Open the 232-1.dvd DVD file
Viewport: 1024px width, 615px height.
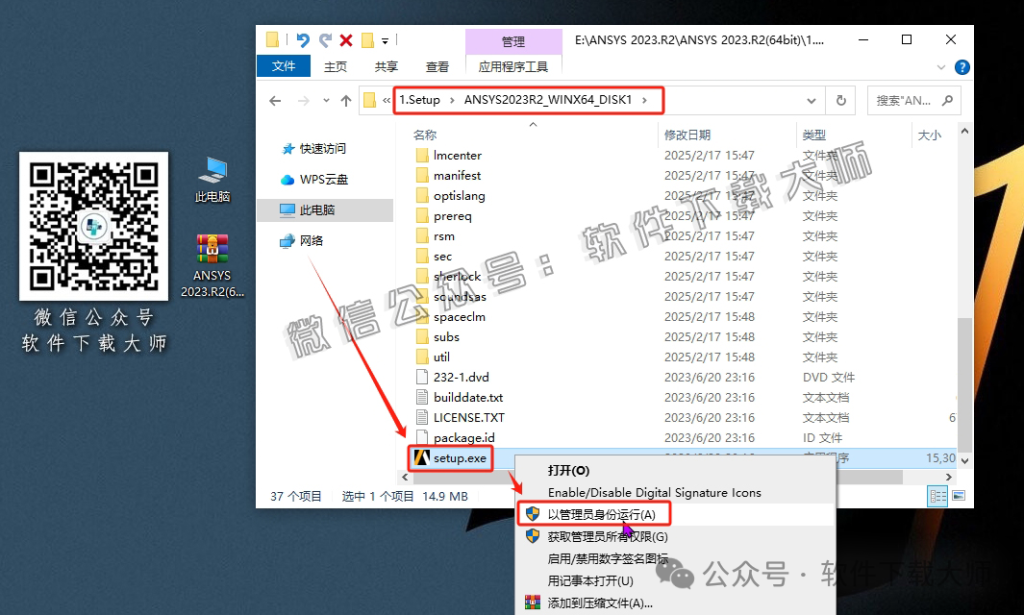(459, 377)
